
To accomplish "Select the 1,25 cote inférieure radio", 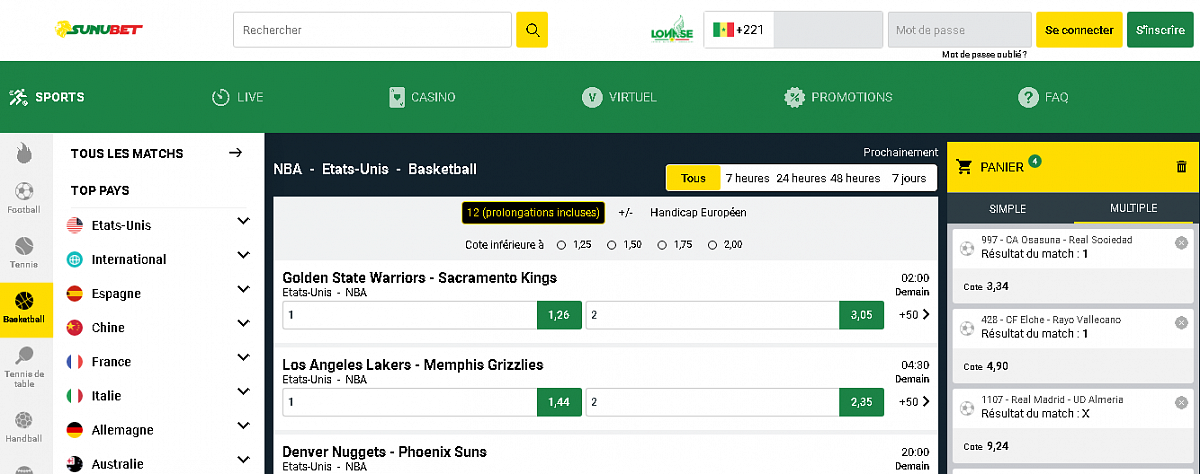I will 561,244.
